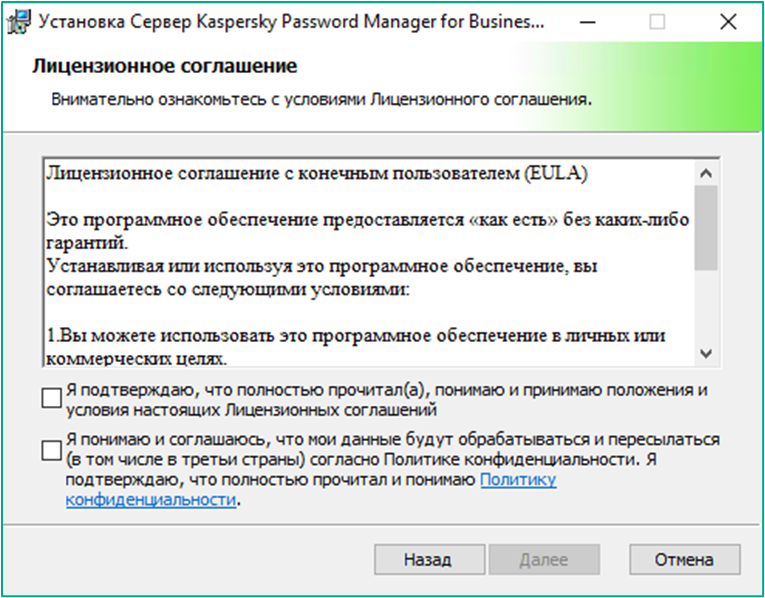Click the EULA scrollbar thumb
This screenshot has width=765, height=598.
coord(706,227)
